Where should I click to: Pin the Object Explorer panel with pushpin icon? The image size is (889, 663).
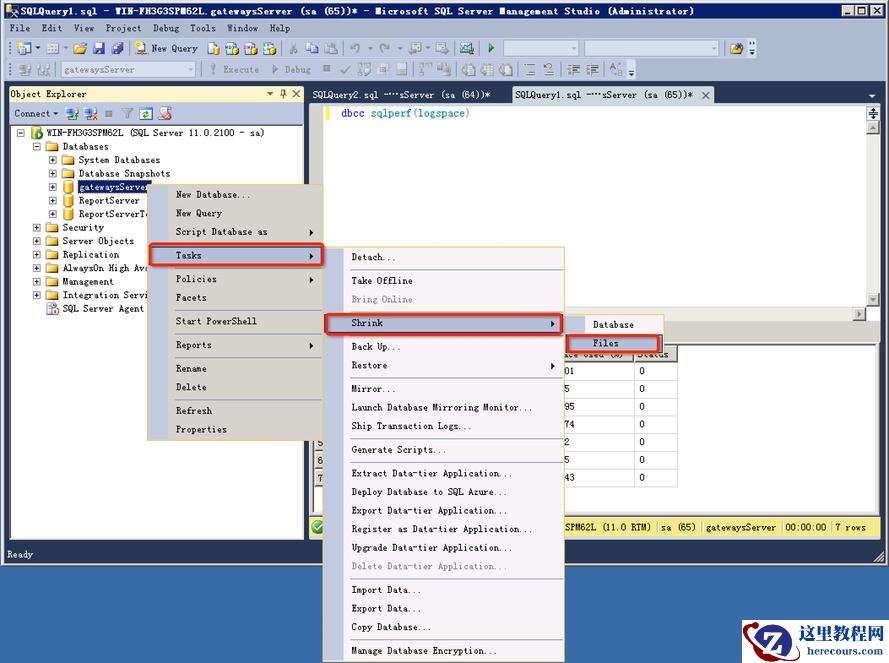[283, 94]
